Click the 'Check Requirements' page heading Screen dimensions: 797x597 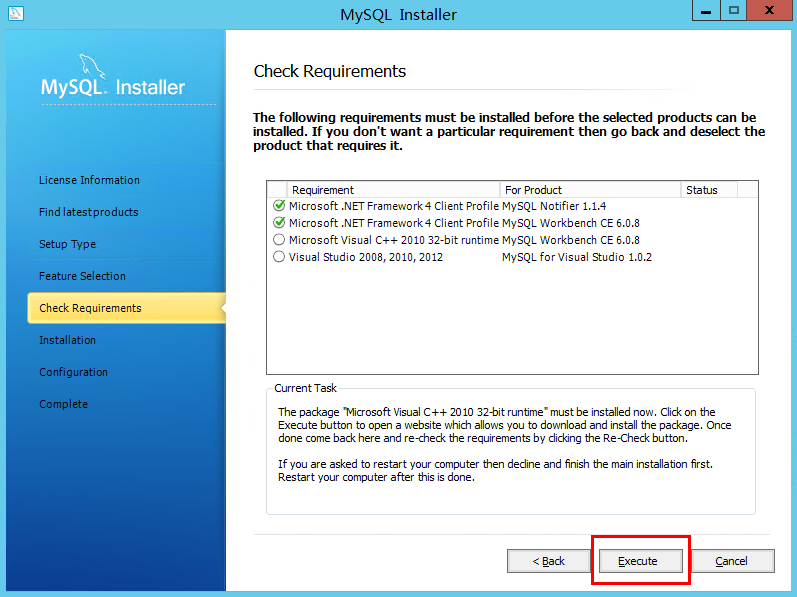[330, 71]
